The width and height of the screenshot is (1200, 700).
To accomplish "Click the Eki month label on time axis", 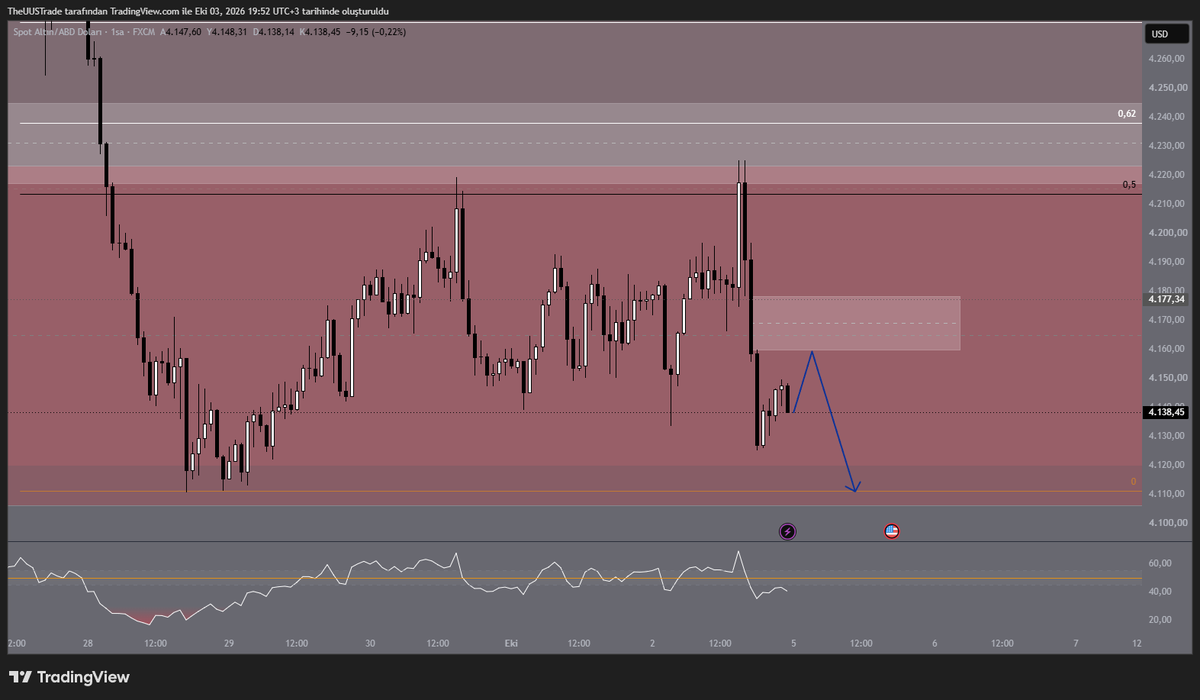I will [511, 644].
